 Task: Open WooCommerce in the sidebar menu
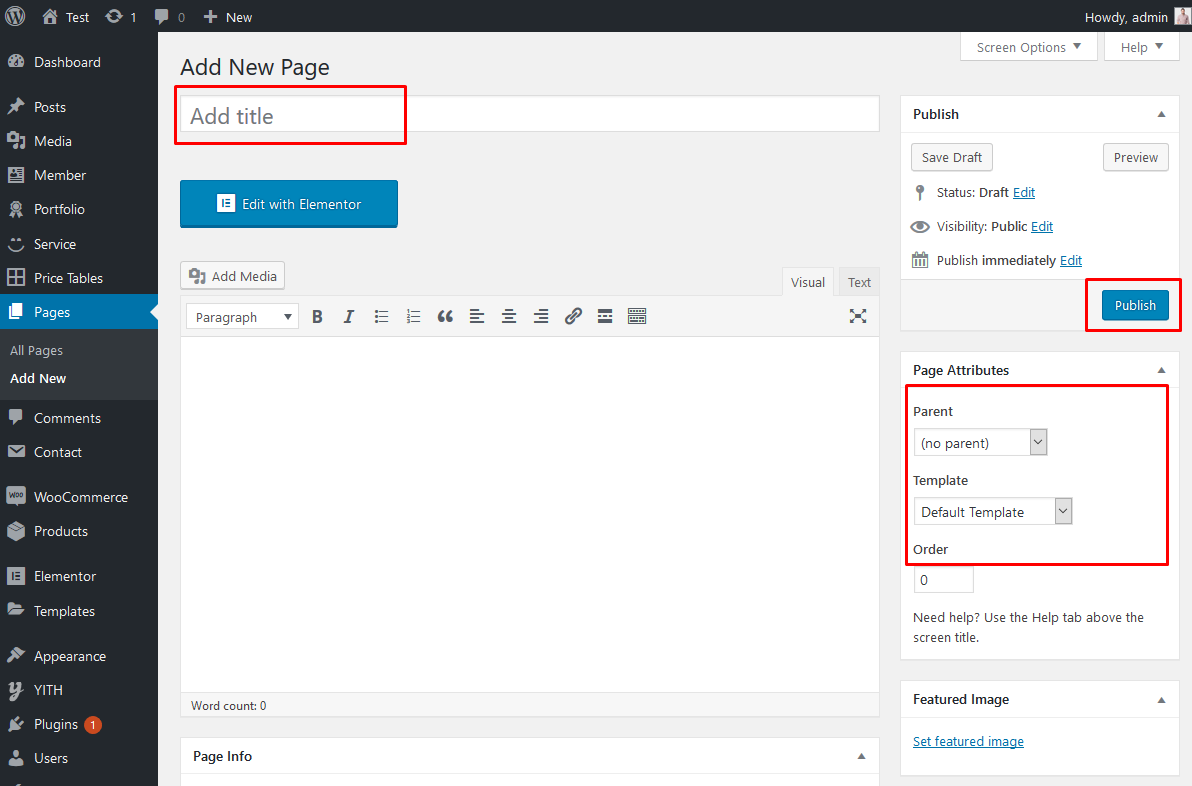[x=80, y=497]
